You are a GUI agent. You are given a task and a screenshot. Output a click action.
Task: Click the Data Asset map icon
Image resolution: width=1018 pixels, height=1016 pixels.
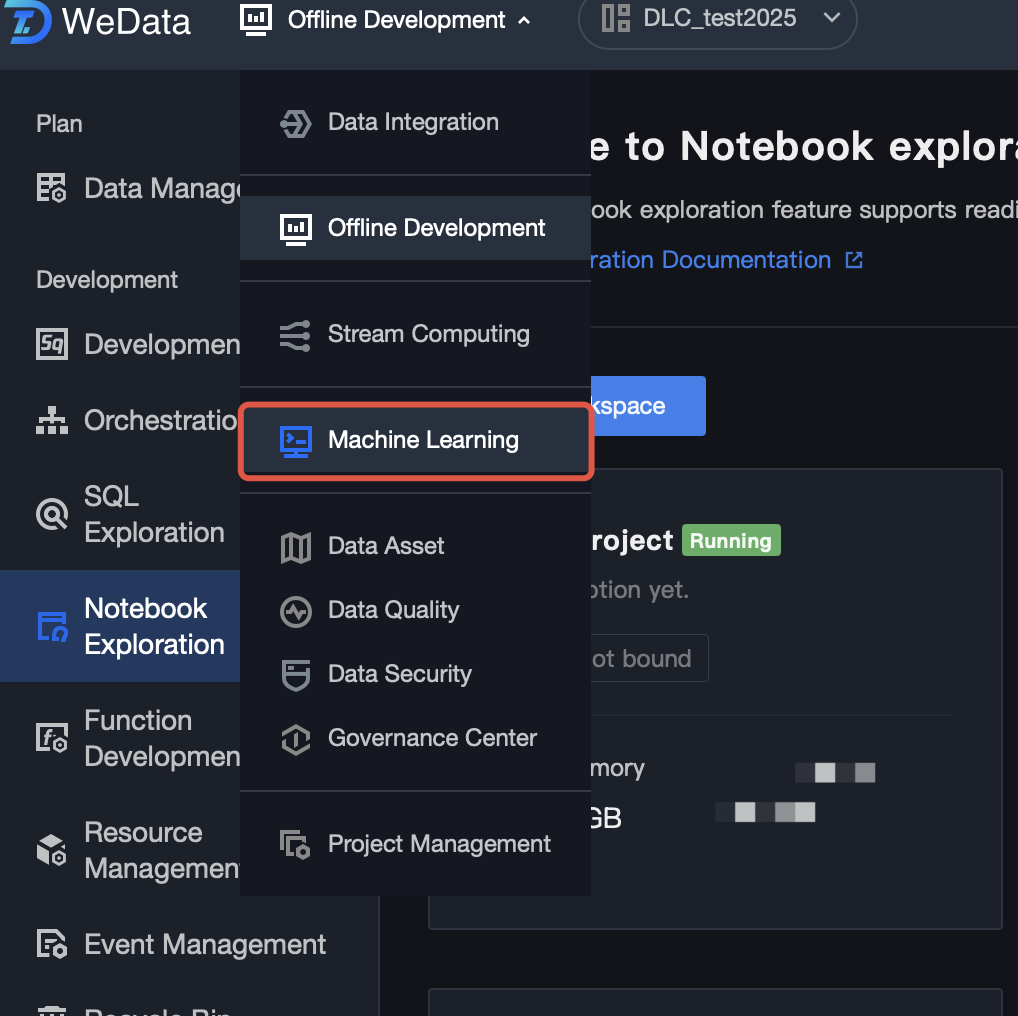296,547
